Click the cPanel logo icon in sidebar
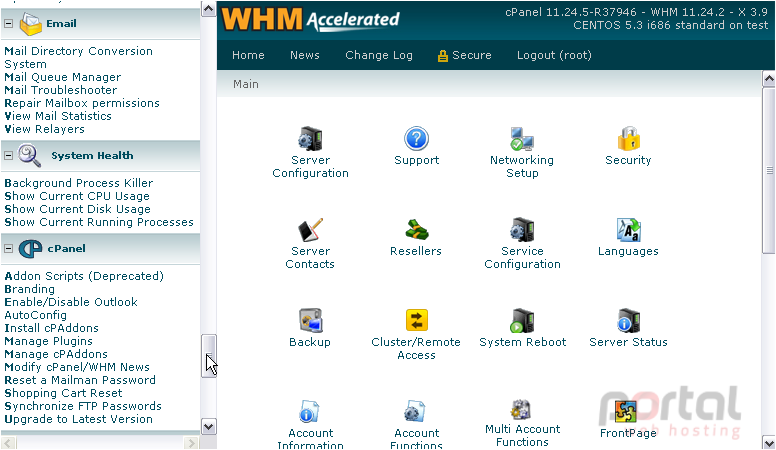This screenshot has height=450, width=776. coord(30,249)
